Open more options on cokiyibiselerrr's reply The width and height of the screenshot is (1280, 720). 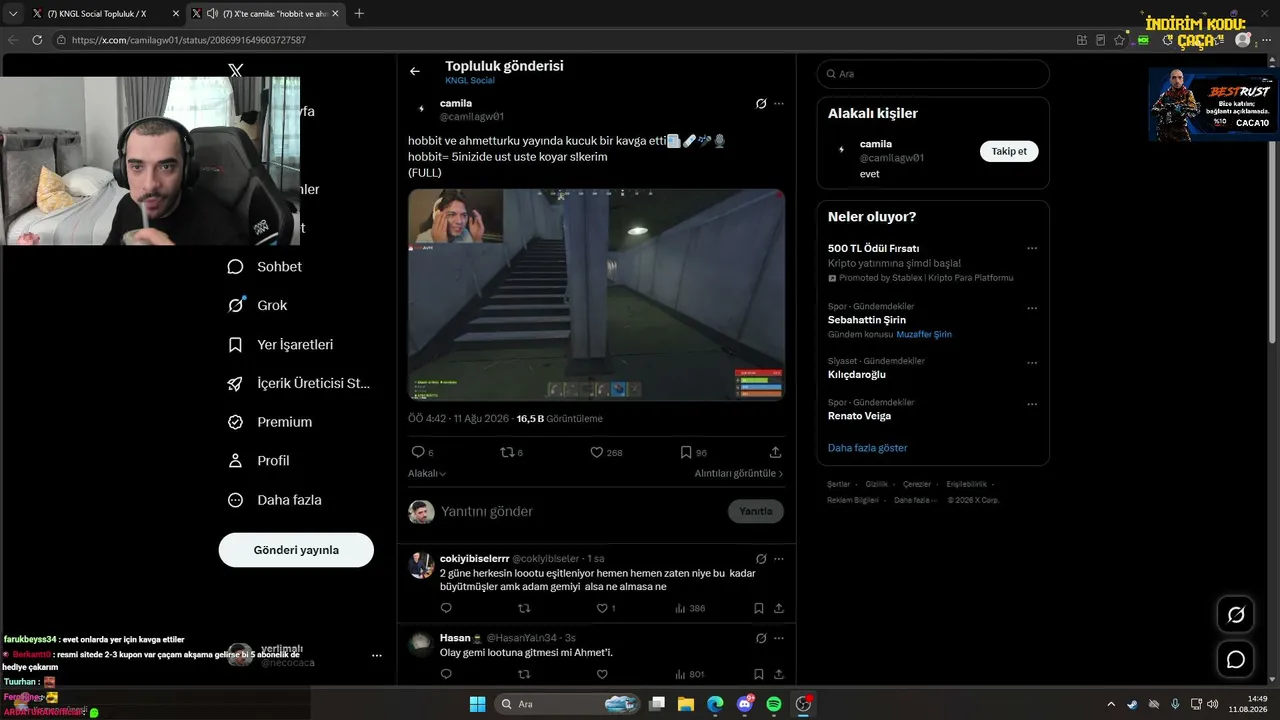779,559
